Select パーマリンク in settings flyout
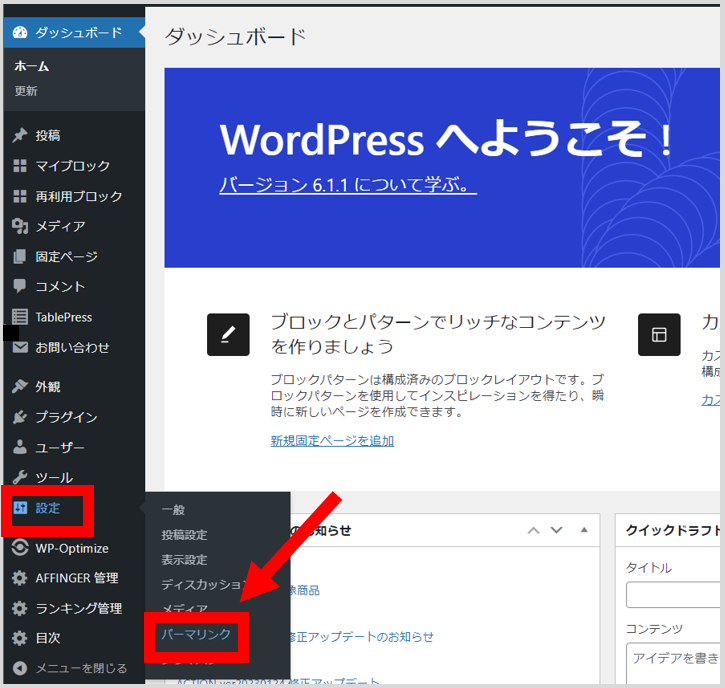Image resolution: width=725 pixels, height=688 pixels. [196, 634]
